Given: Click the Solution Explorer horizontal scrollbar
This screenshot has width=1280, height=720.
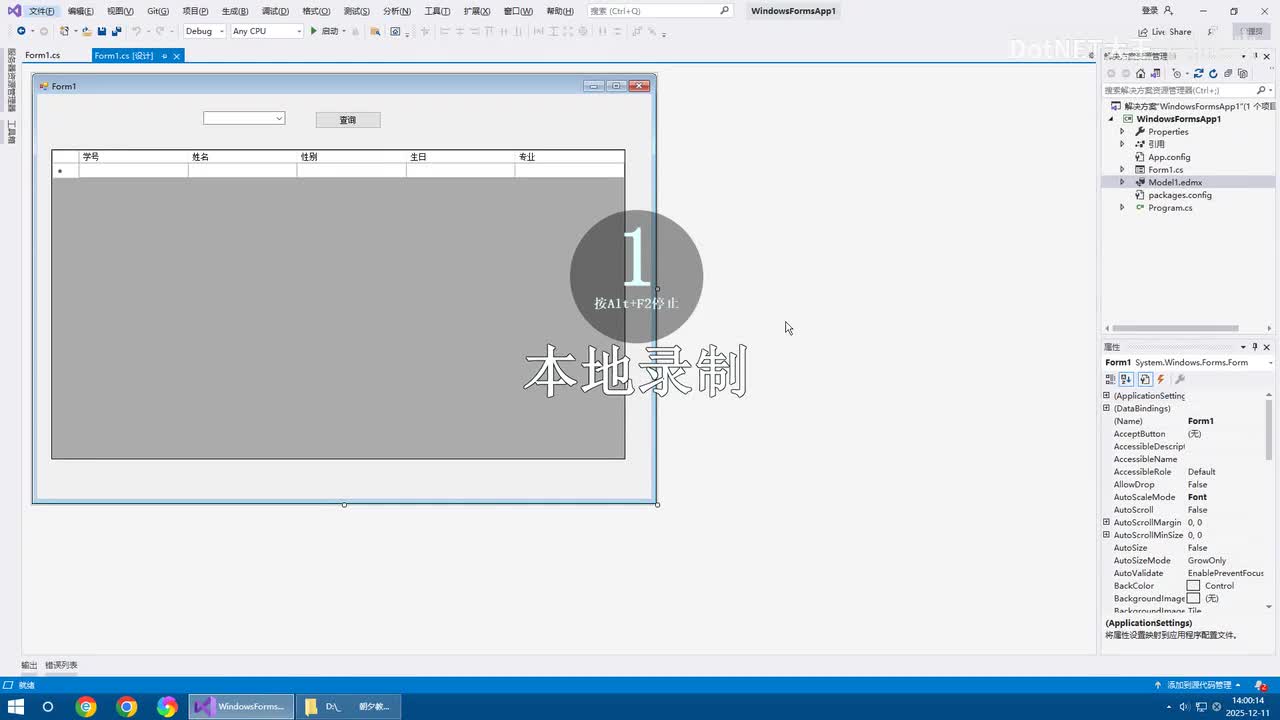Looking at the screenshot, I should click(1176, 328).
